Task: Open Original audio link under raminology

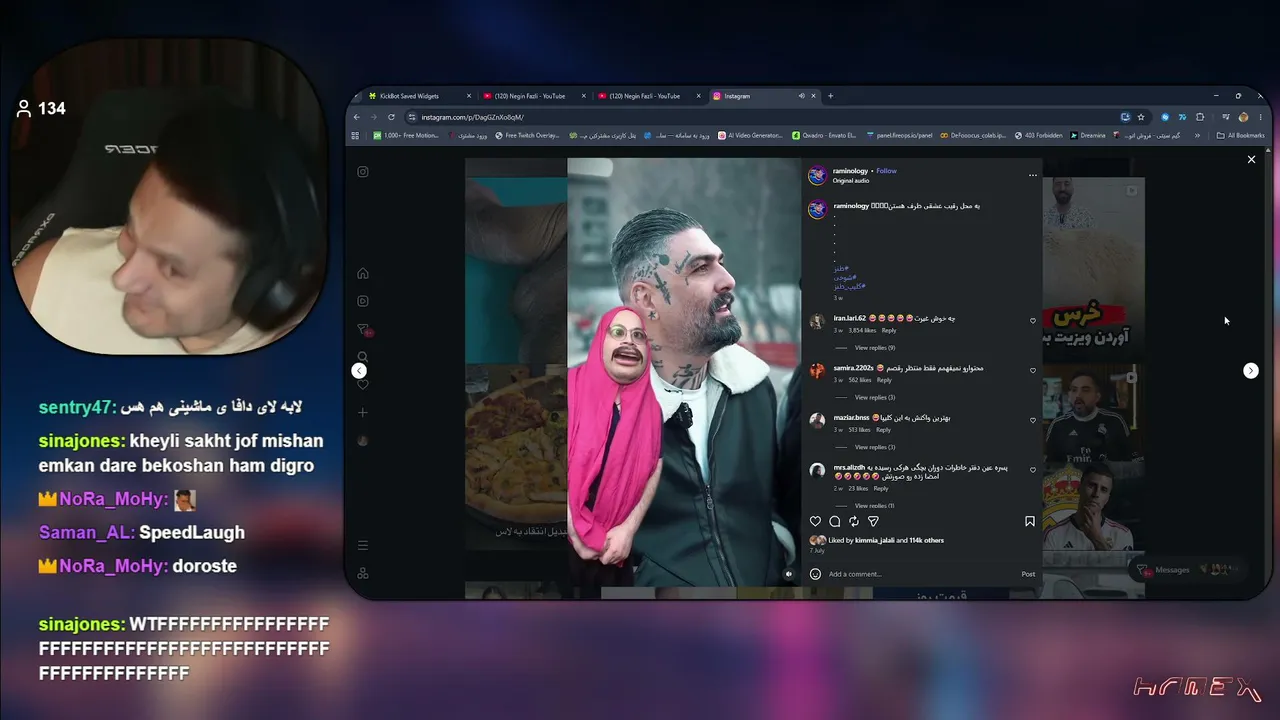Action: pyautogui.click(x=851, y=181)
